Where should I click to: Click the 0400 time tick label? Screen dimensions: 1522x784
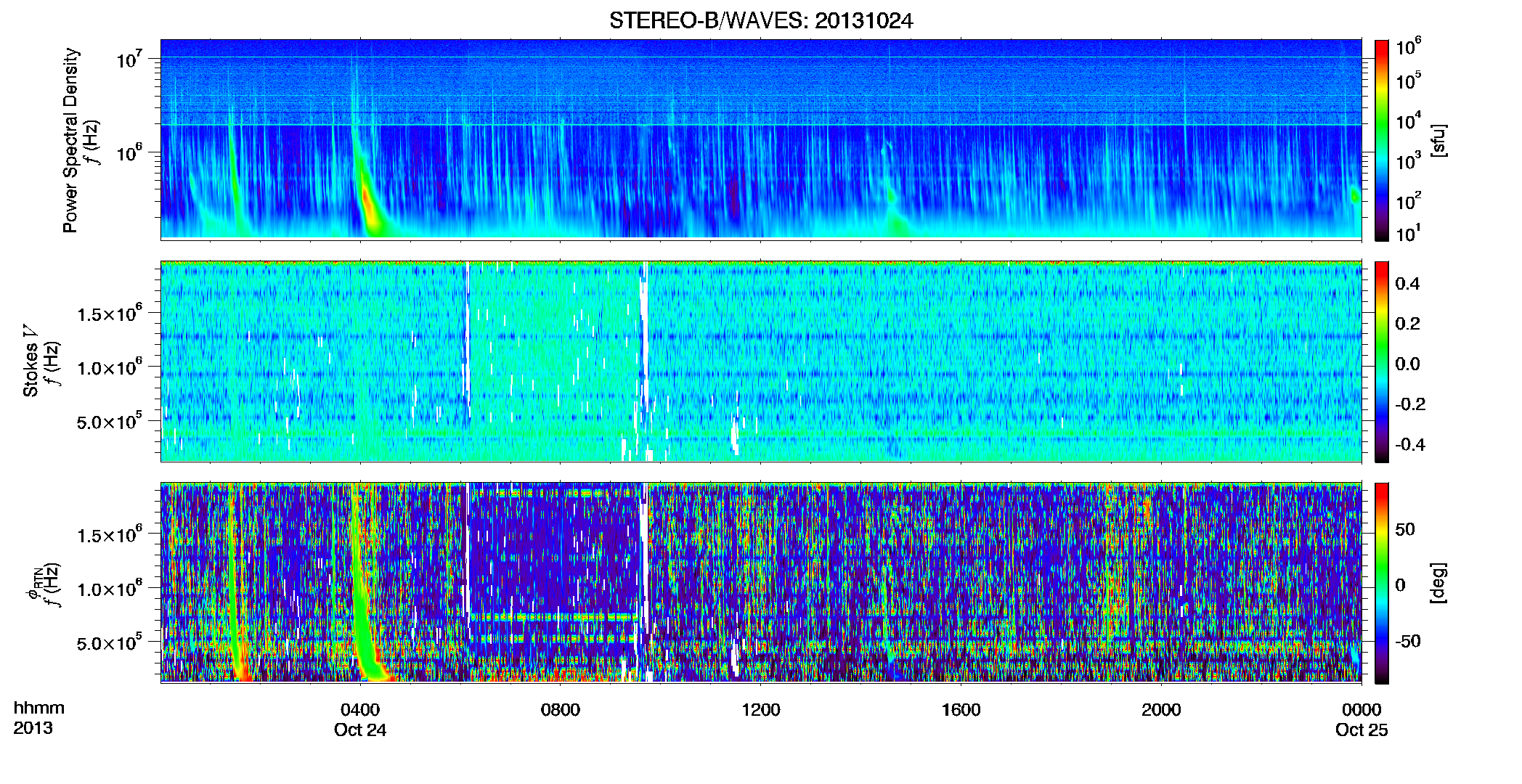360,709
